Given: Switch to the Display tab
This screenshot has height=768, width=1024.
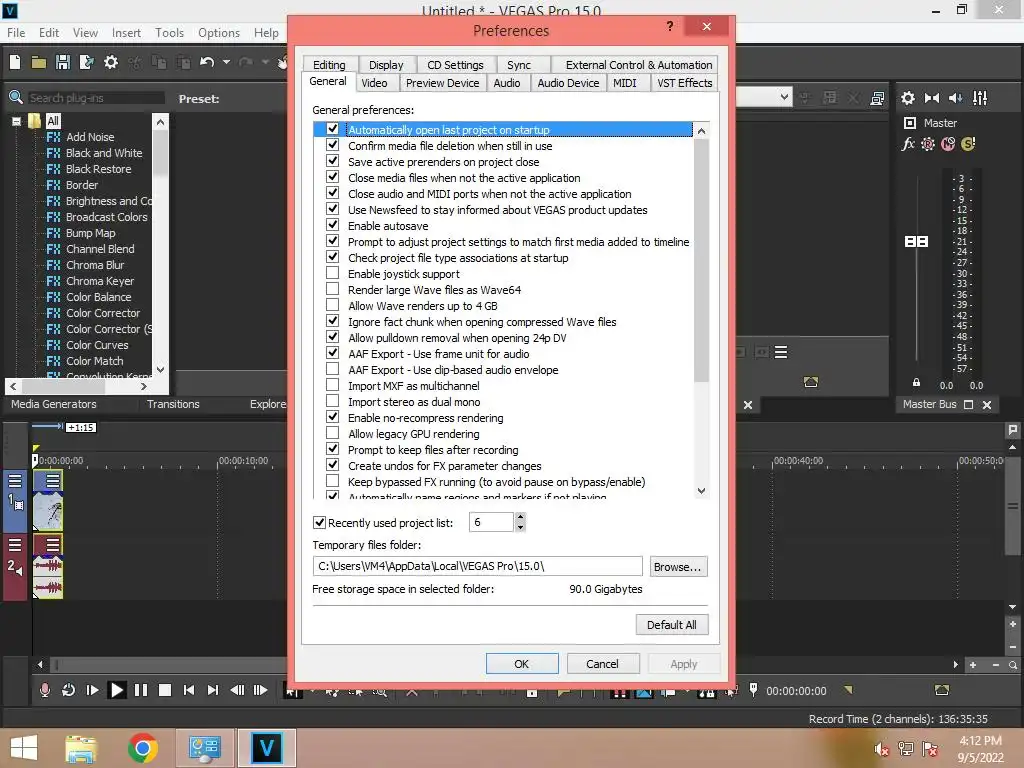Looking at the screenshot, I should pyautogui.click(x=386, y=65).
